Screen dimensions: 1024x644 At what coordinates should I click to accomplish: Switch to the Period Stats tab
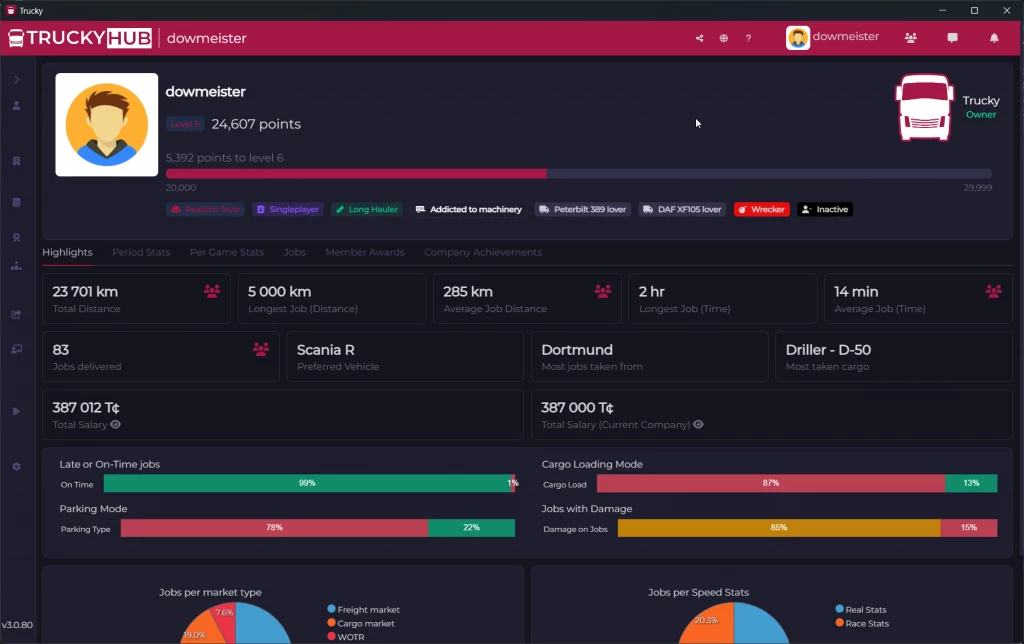click(x=141, y=252)
